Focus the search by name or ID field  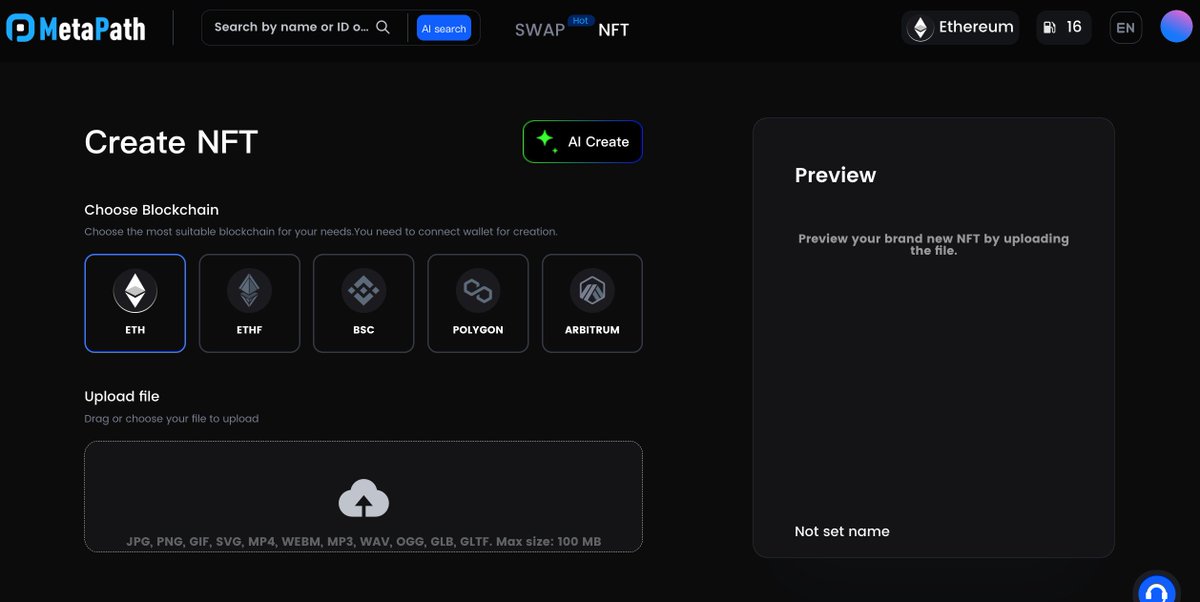pyautogui.click(x=304, y=27)
